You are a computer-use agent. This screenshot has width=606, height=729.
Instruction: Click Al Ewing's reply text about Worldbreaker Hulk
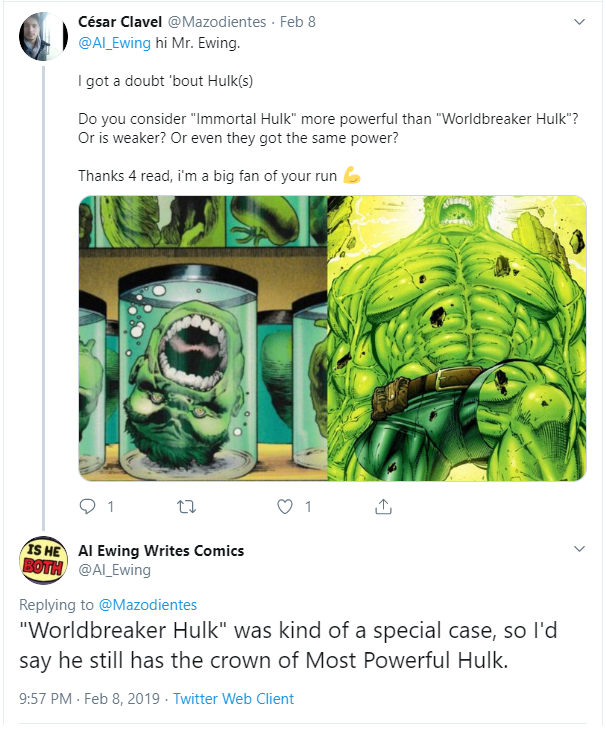[290, 646]
